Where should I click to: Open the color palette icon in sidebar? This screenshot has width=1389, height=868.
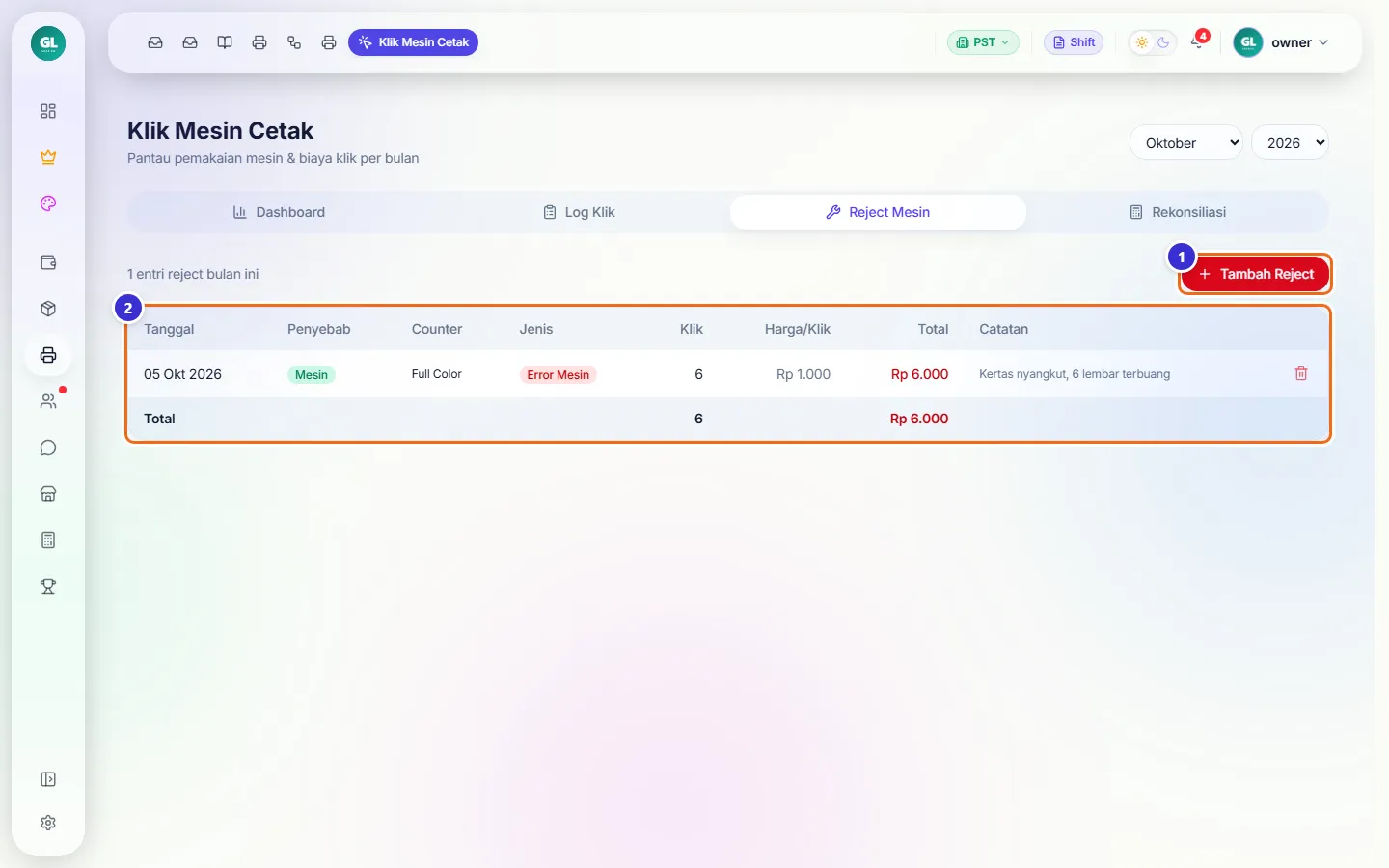pos(48,203)
